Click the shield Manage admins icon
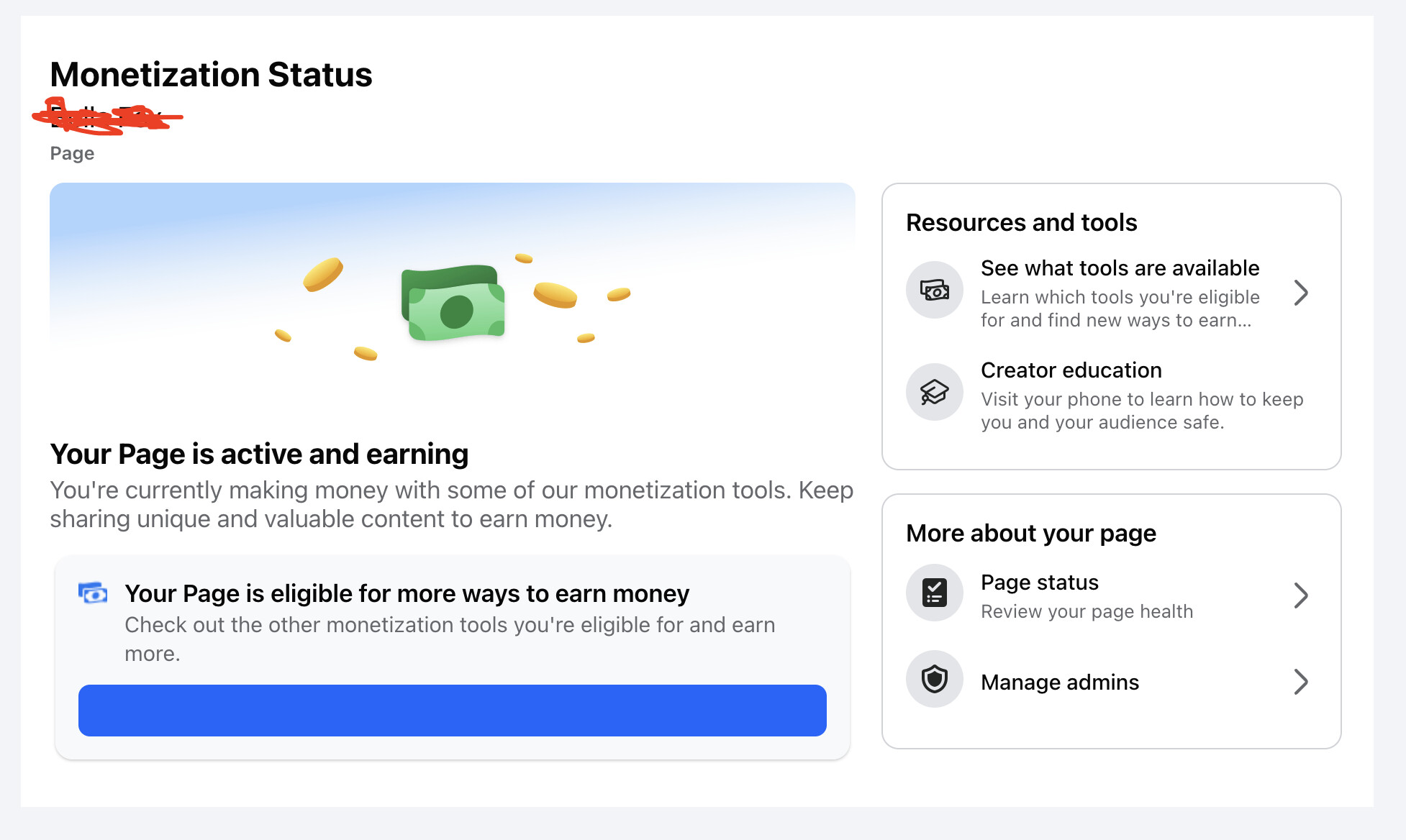 934,679
